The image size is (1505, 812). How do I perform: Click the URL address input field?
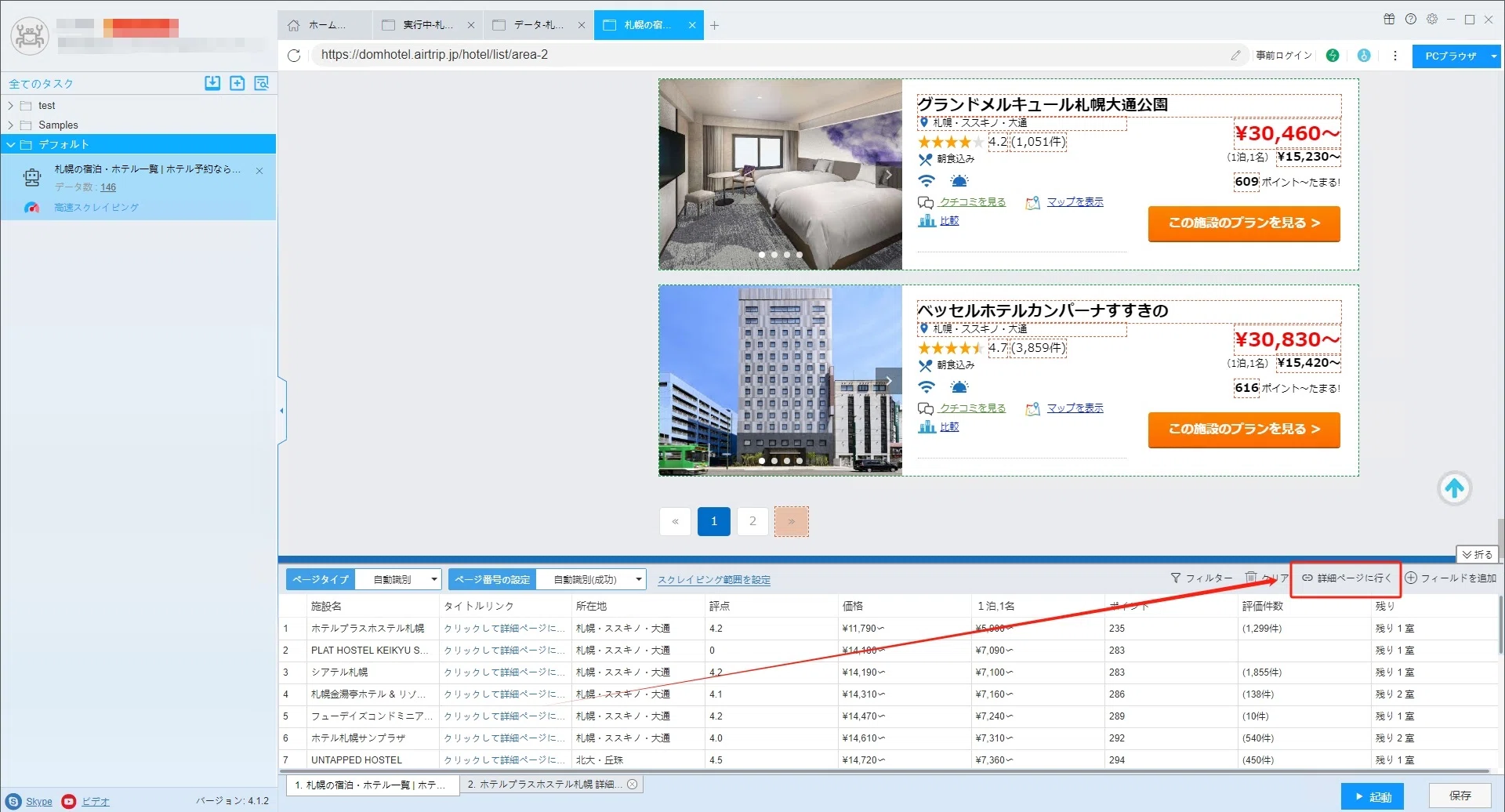click(x=768, y=55)
